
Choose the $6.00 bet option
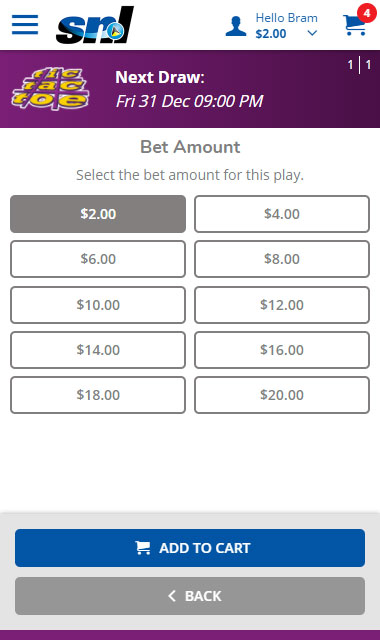pos(98,259)
